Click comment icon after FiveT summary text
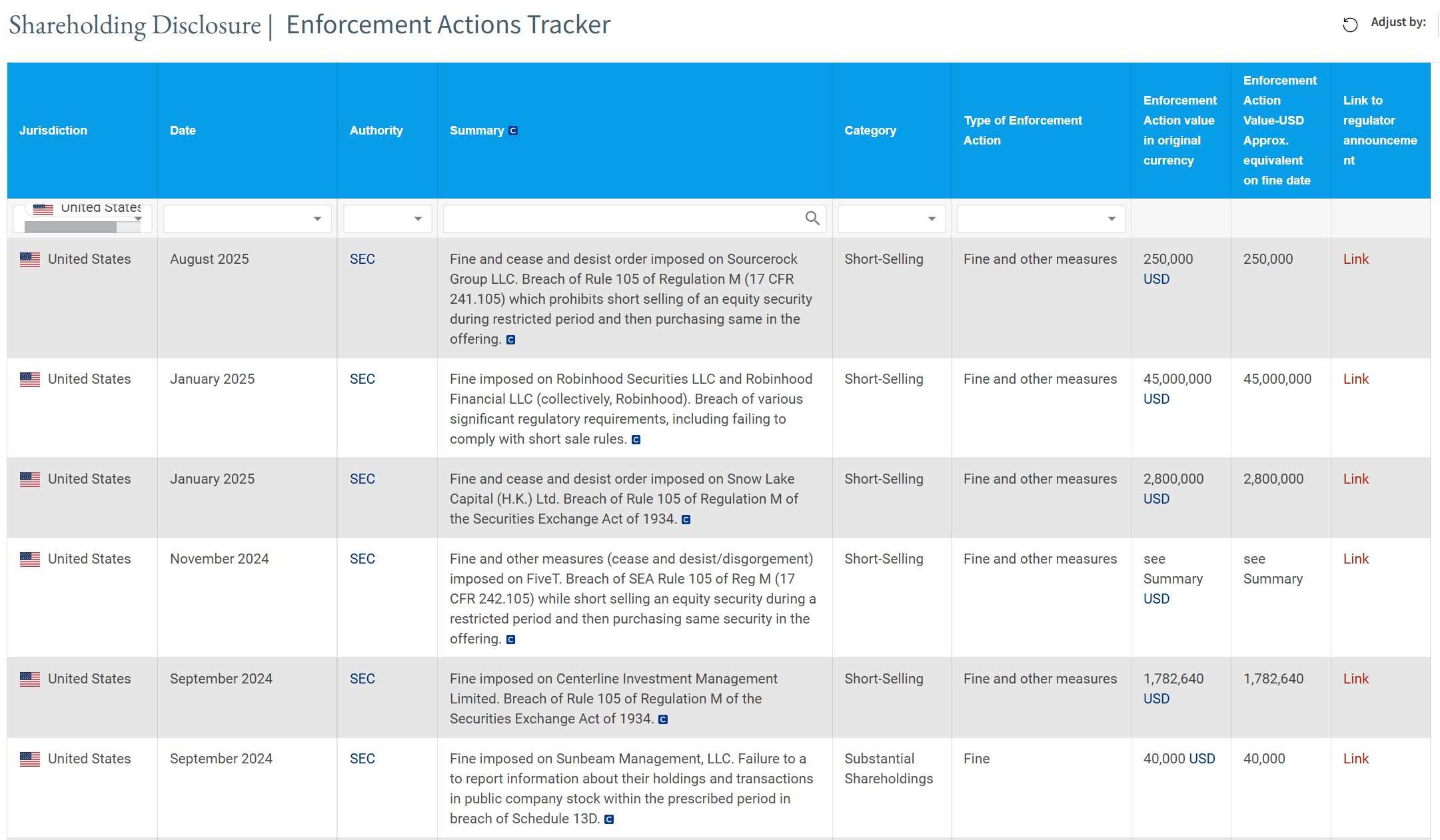Screen dimensions: 1440x840 click(x=510, y=639)
